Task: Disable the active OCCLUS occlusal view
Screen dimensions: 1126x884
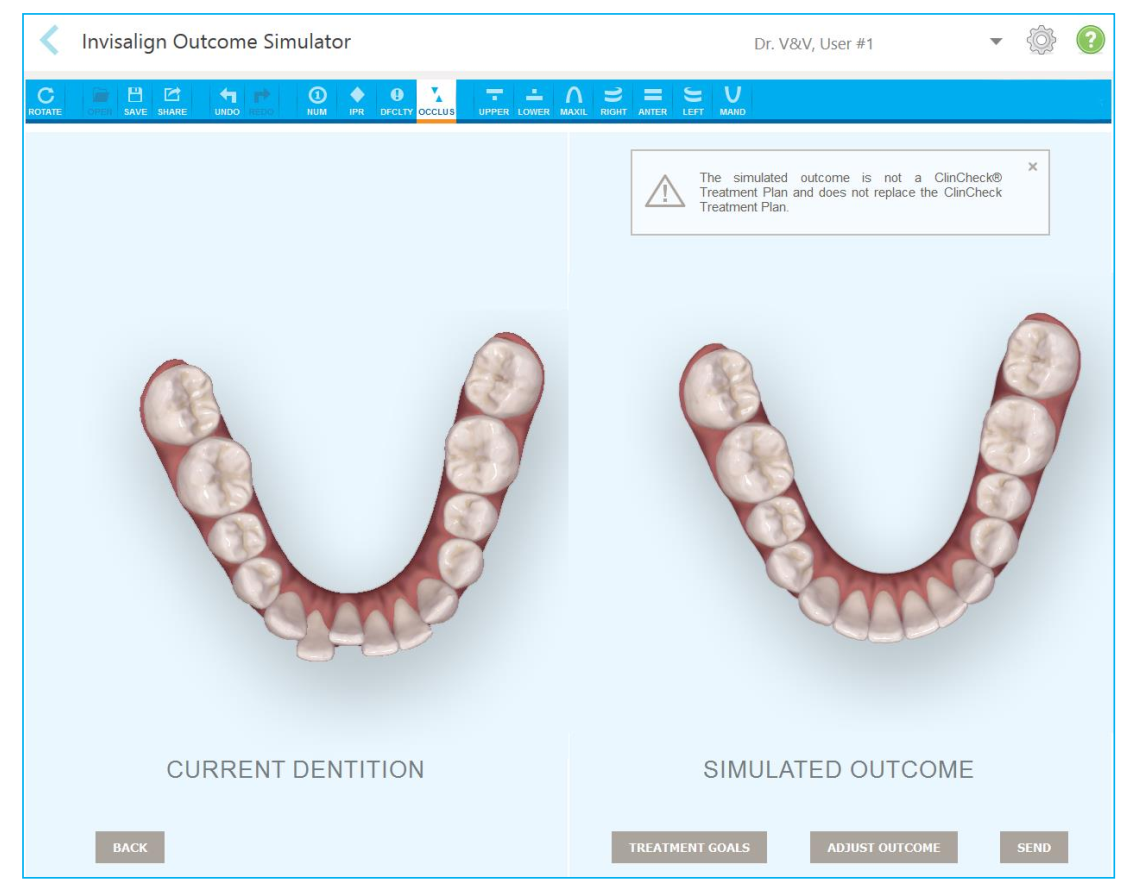Action: point(436,100)
